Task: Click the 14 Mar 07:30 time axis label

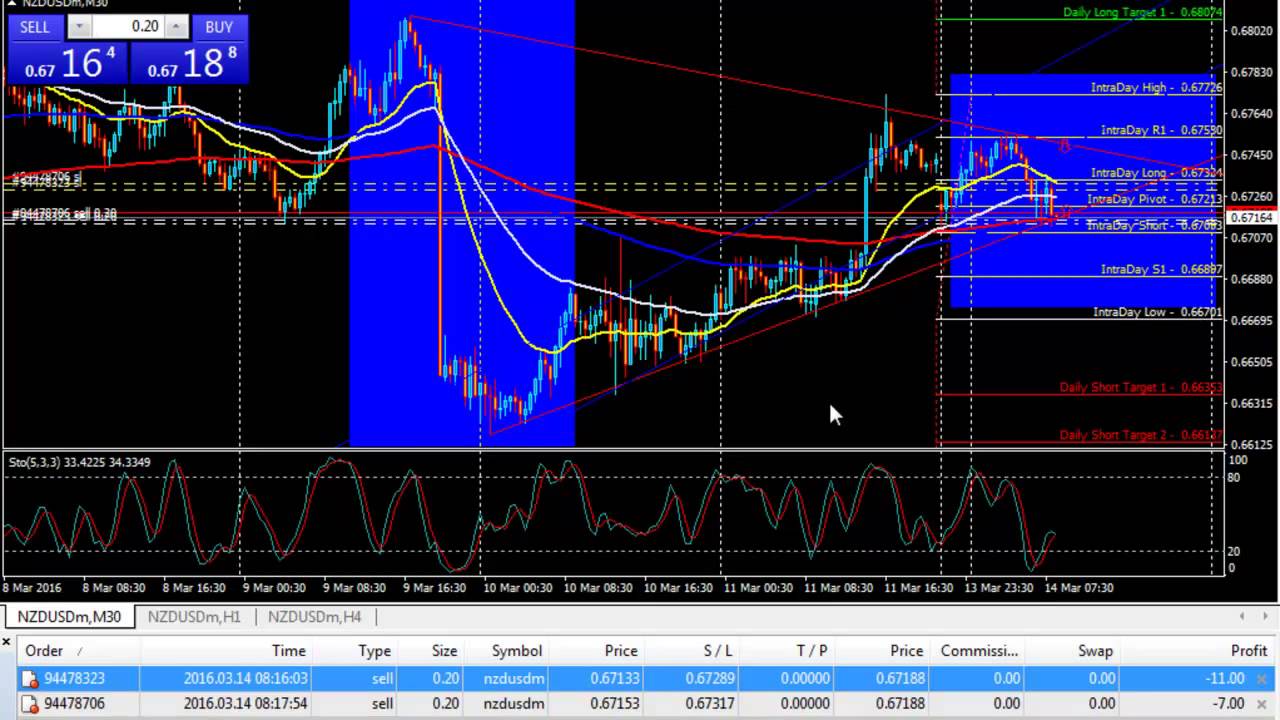Action: click(1080, 588)
